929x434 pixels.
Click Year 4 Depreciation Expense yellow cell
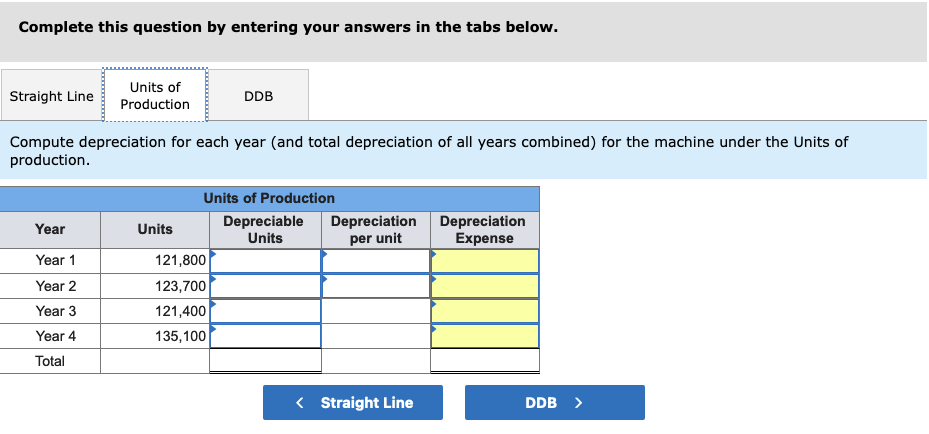485,336
